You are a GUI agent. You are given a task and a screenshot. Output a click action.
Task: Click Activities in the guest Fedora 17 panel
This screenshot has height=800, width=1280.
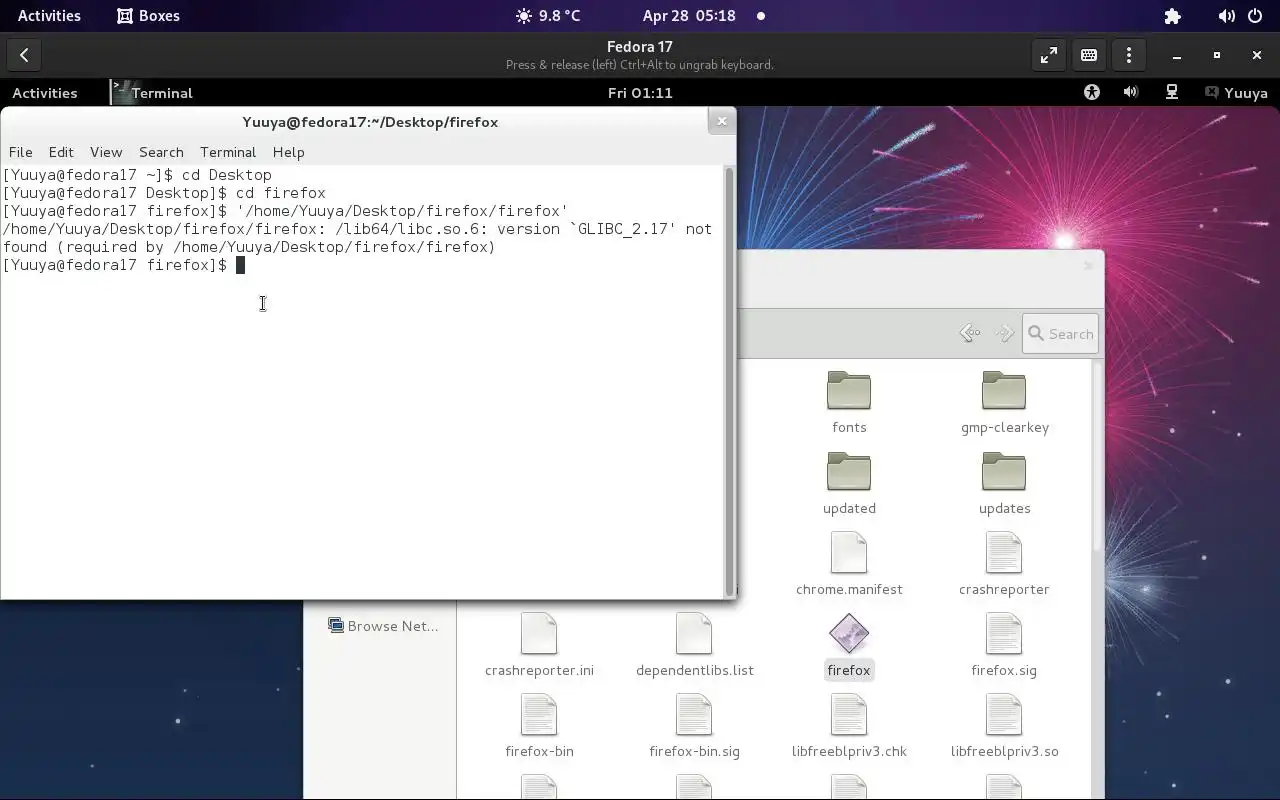click(45, 92)
